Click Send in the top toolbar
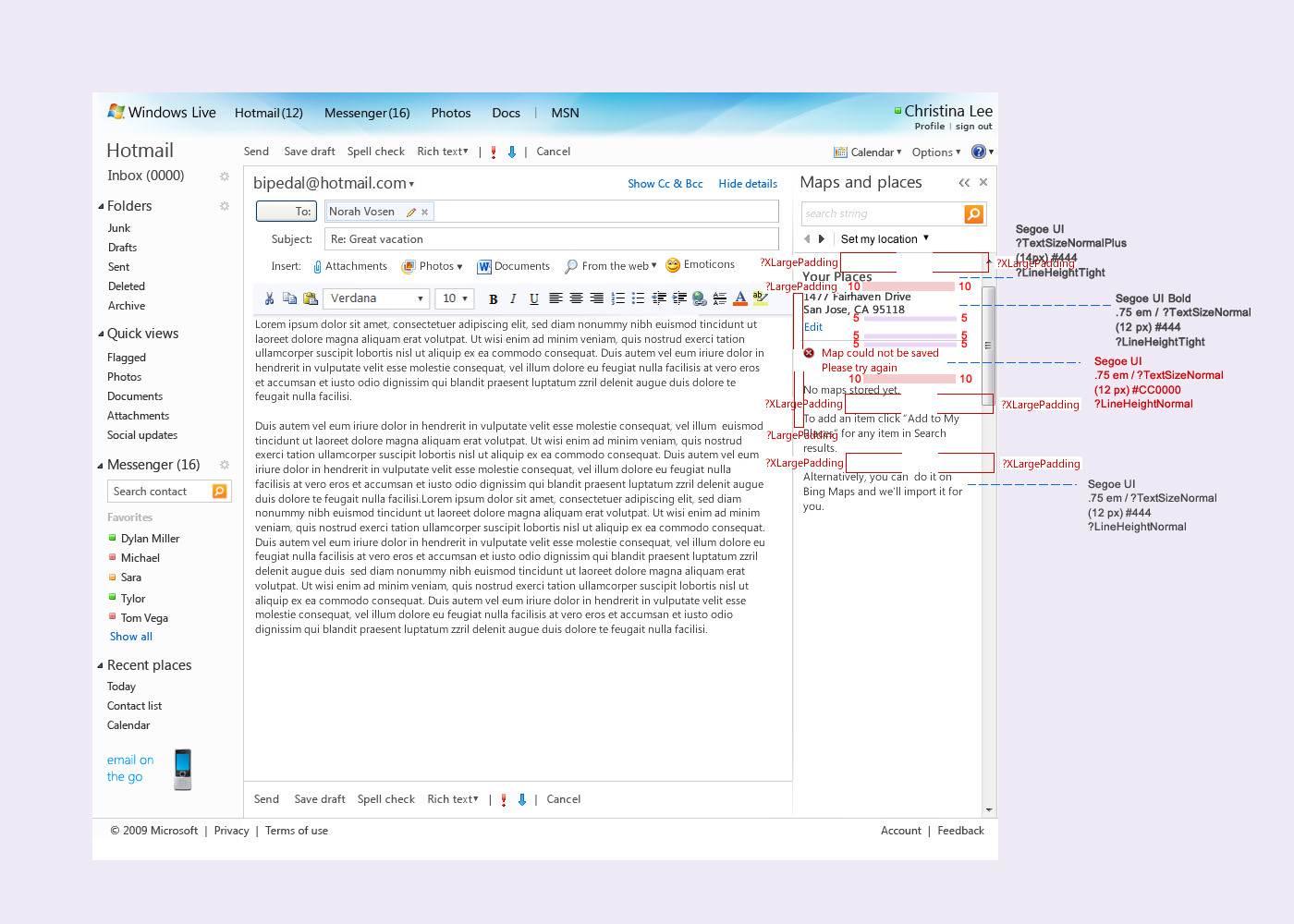This screenshot has width=1294, height=924. pyautogui.click(x=256, y=152)
